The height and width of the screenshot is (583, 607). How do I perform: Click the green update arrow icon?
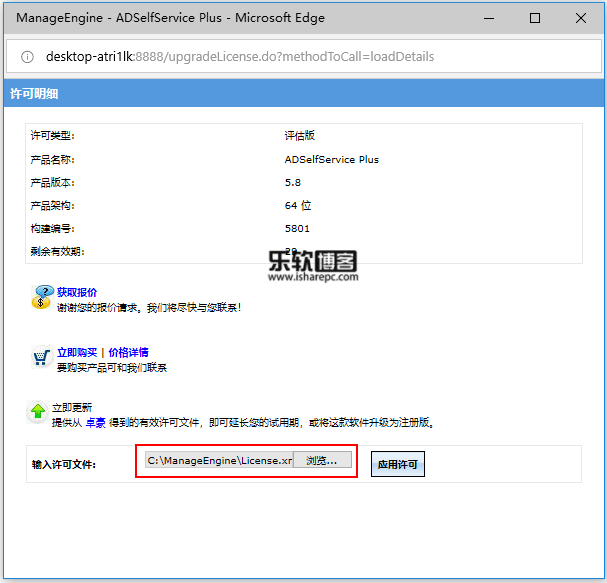point(38,411)
